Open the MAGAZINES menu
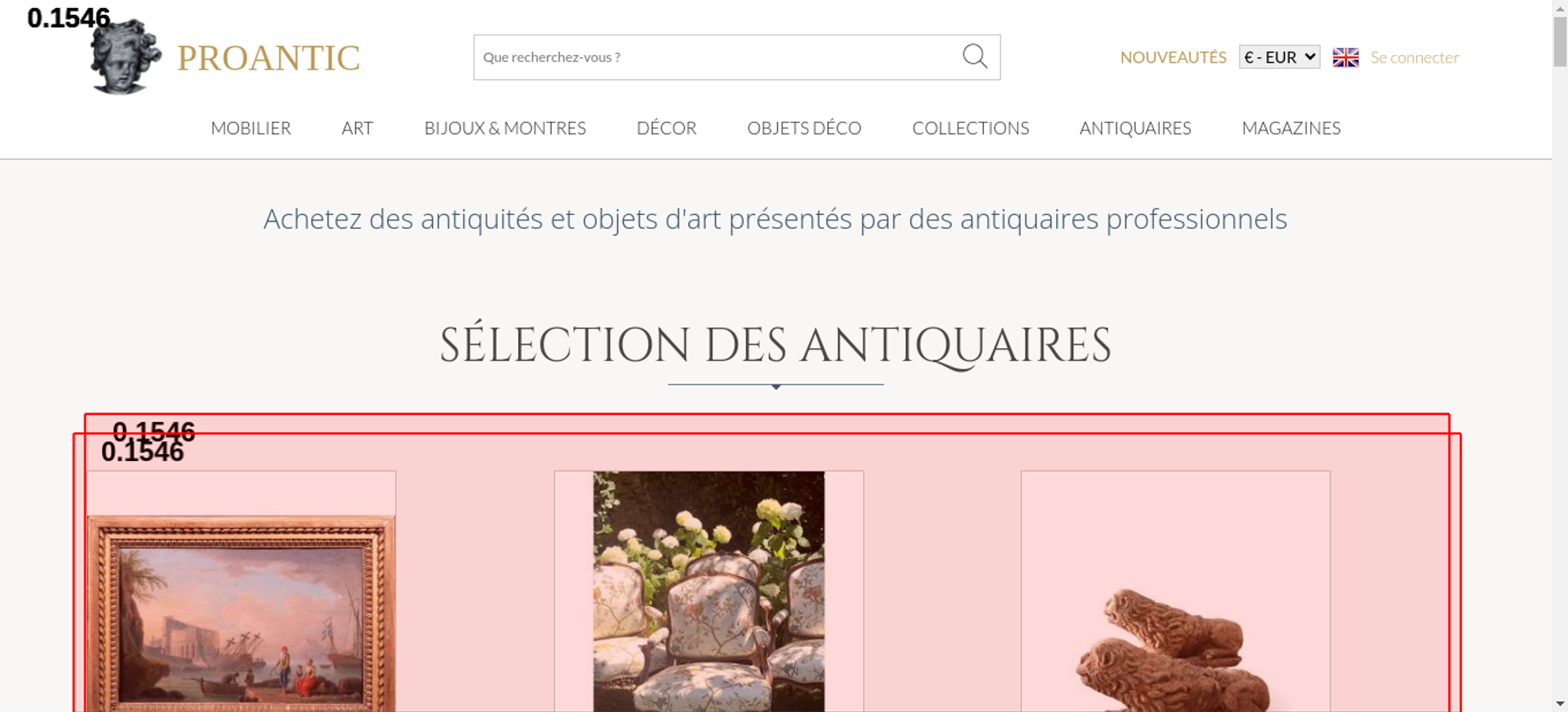 pos(1291,128)
